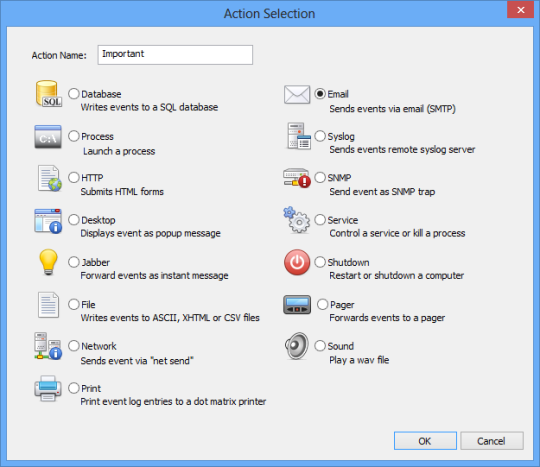Choose the Print radio button
This screenshot has height=467, width=540.
click(x=74, y=388)
